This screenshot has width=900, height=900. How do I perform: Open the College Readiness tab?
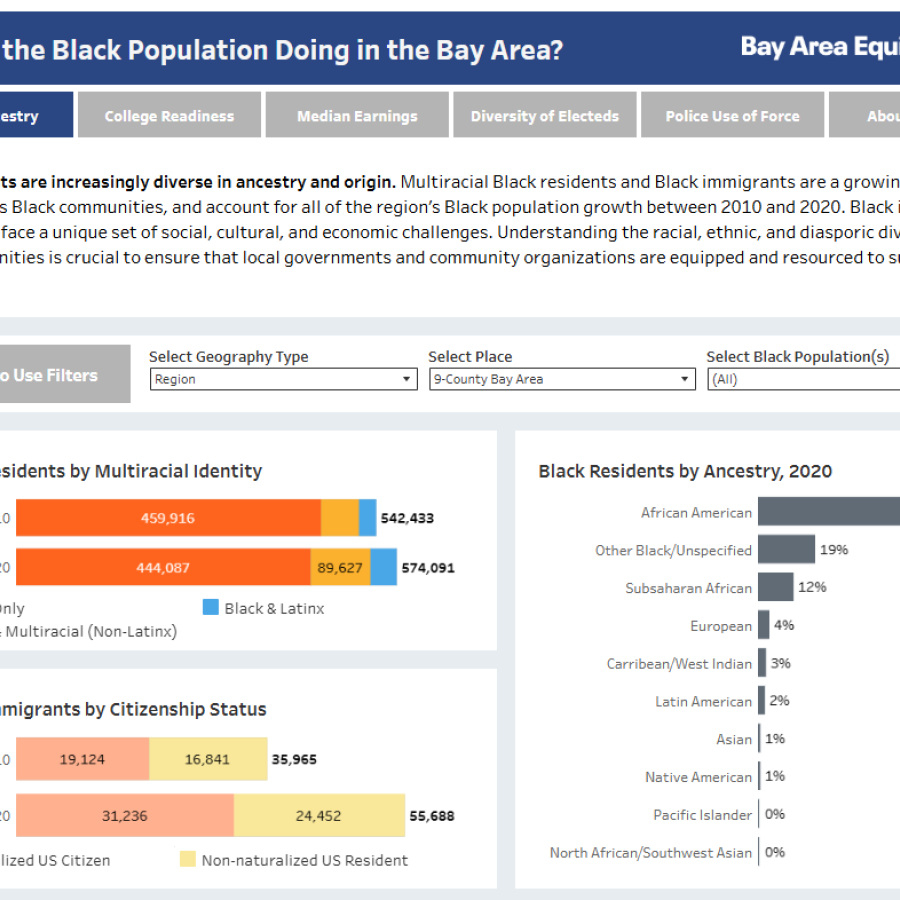[x=169, y=116]
